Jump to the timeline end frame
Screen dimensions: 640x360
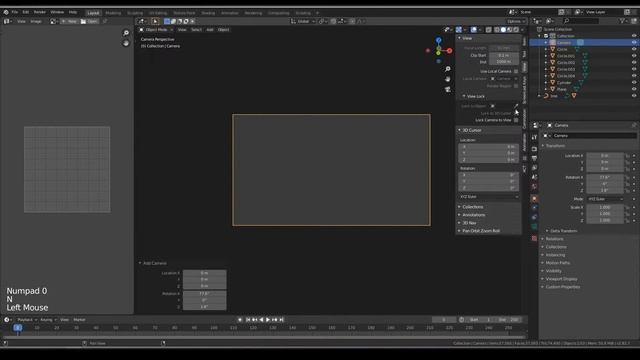(281, 320)
